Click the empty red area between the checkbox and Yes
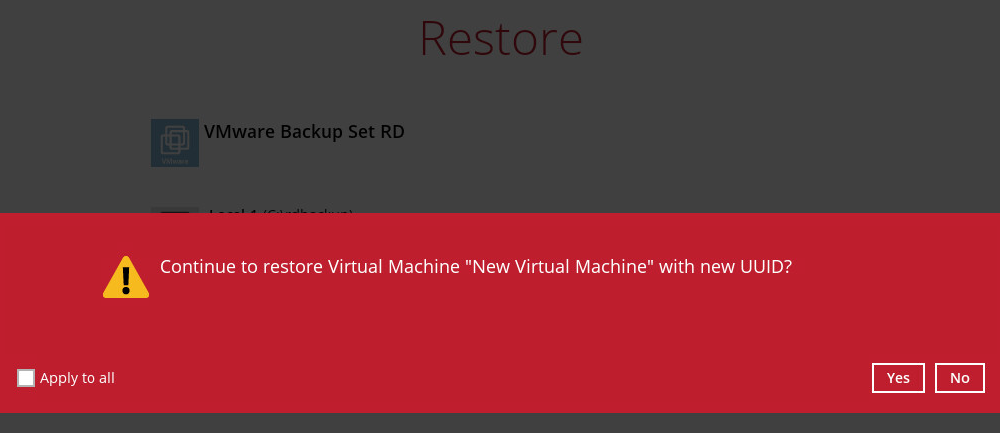 480,378
